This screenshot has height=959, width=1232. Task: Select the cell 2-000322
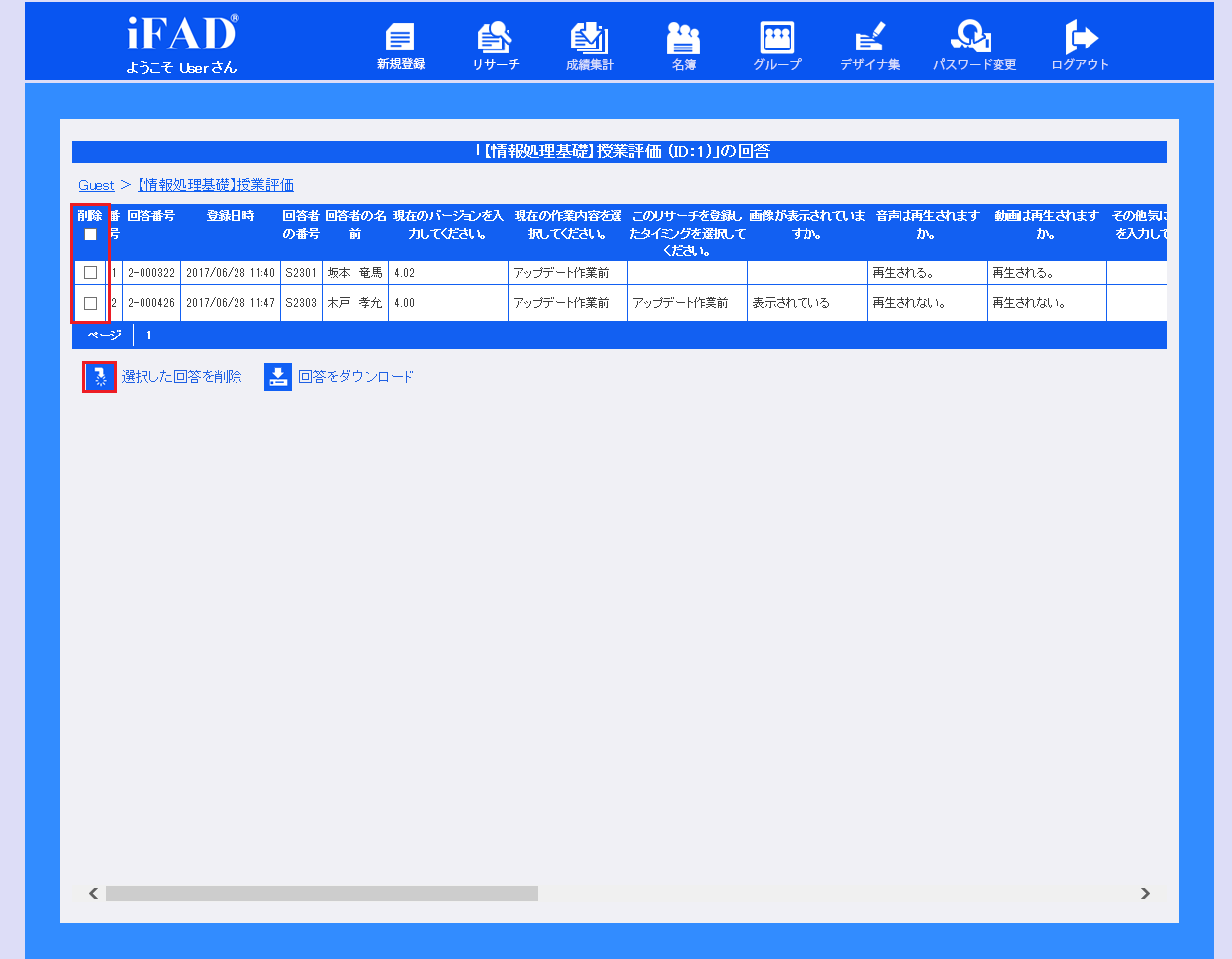151,273
